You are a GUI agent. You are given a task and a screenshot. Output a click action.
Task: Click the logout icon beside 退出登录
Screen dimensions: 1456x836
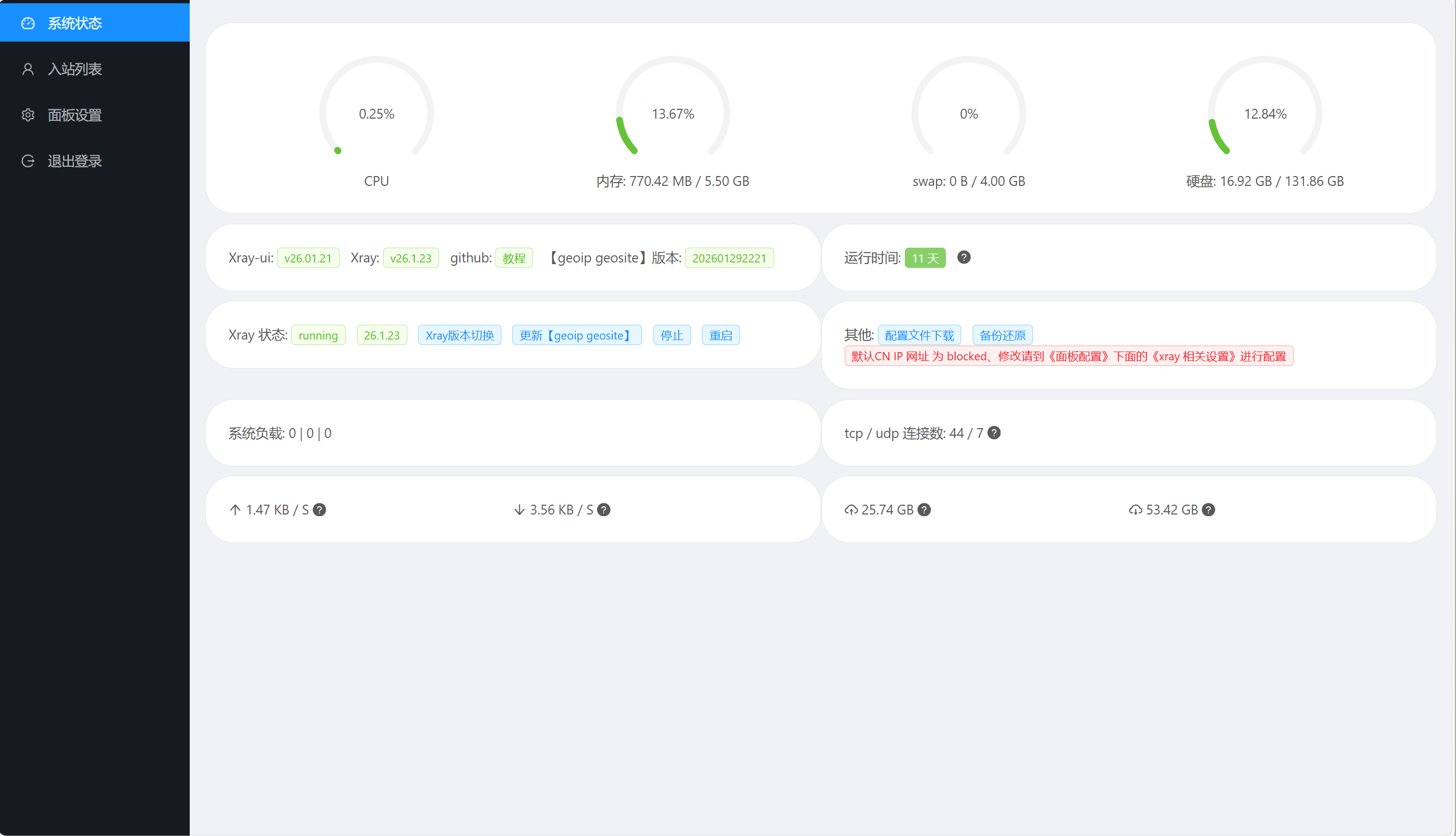coord(28,161)
